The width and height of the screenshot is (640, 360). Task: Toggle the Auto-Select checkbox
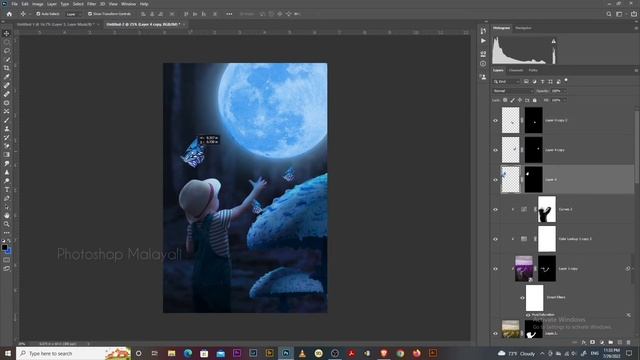(x=38, y=14)
